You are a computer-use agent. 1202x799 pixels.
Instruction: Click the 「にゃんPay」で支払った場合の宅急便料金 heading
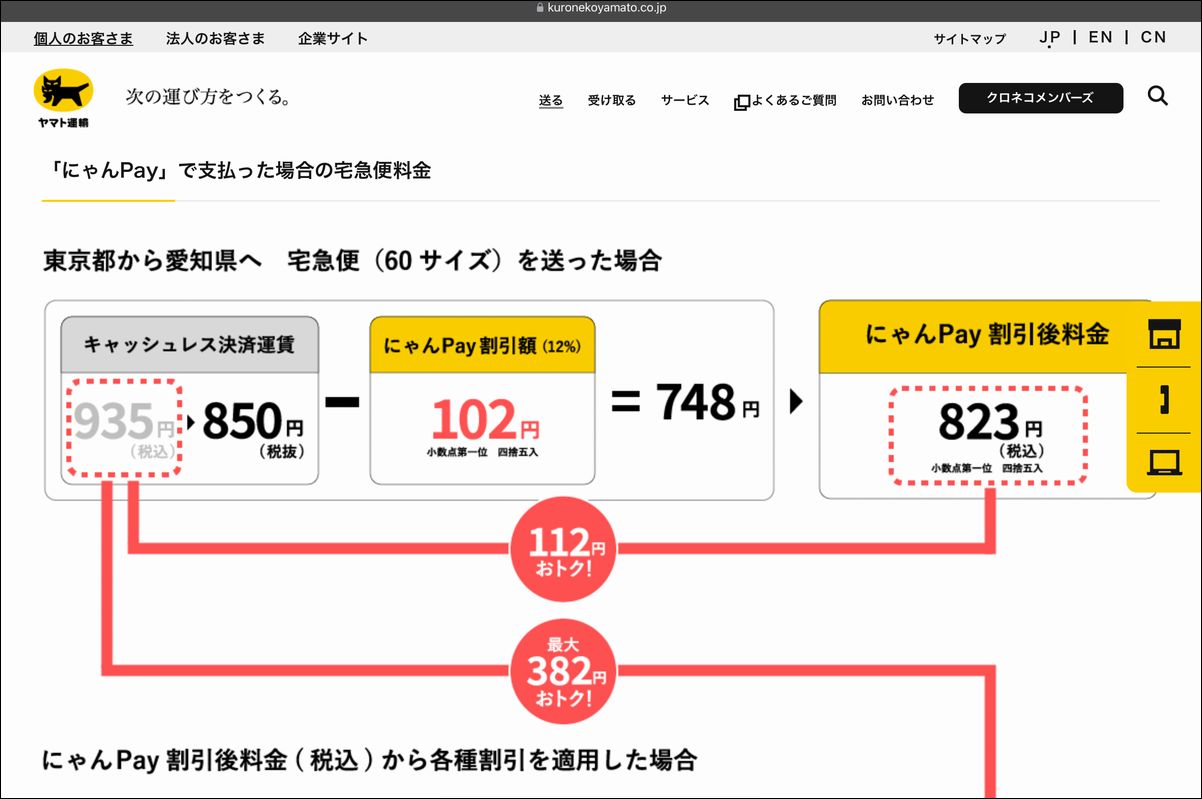[x=240, y=170]
